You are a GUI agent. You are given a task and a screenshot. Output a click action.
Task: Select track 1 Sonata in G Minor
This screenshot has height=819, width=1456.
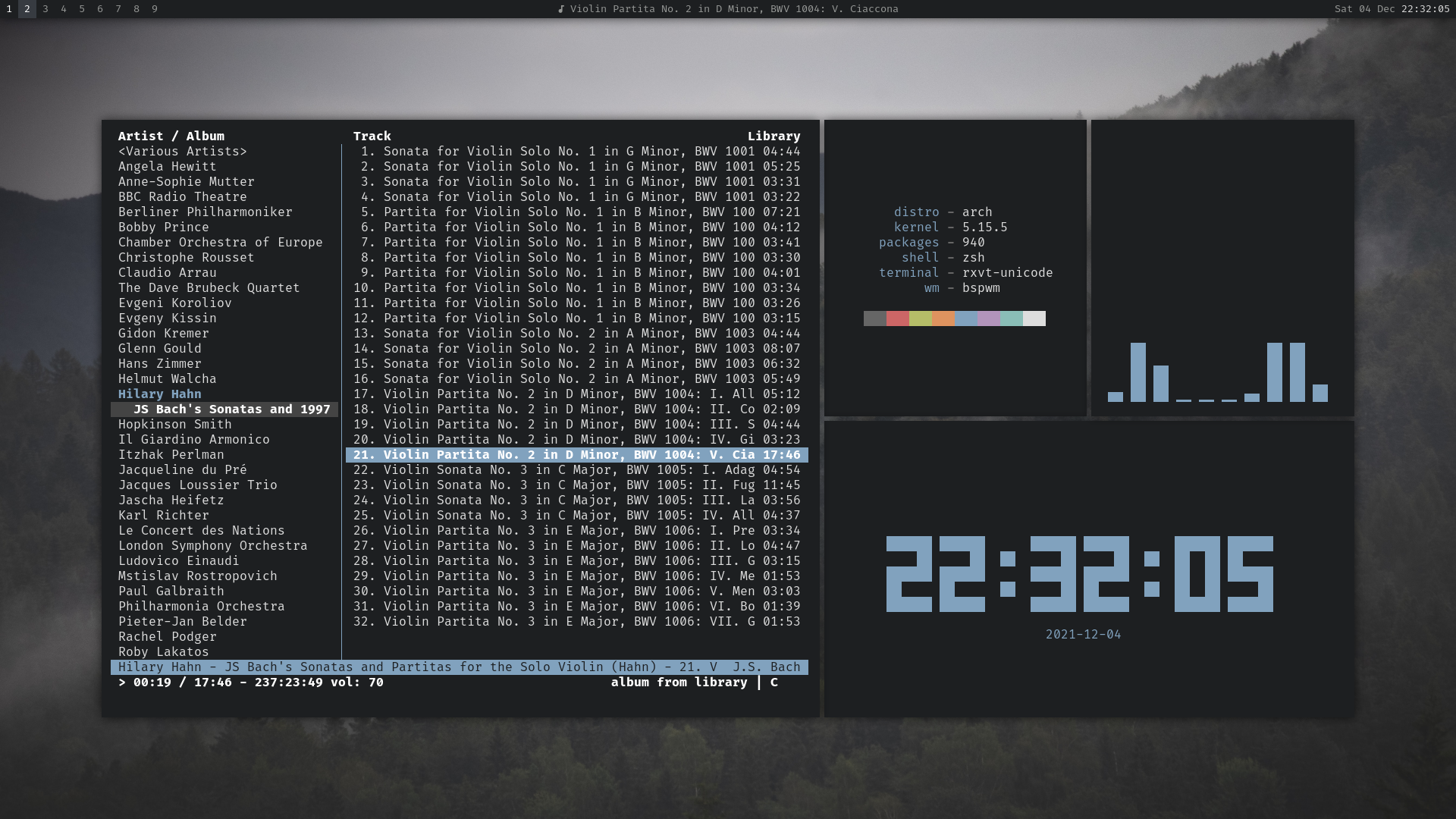(x=576, y=152)
